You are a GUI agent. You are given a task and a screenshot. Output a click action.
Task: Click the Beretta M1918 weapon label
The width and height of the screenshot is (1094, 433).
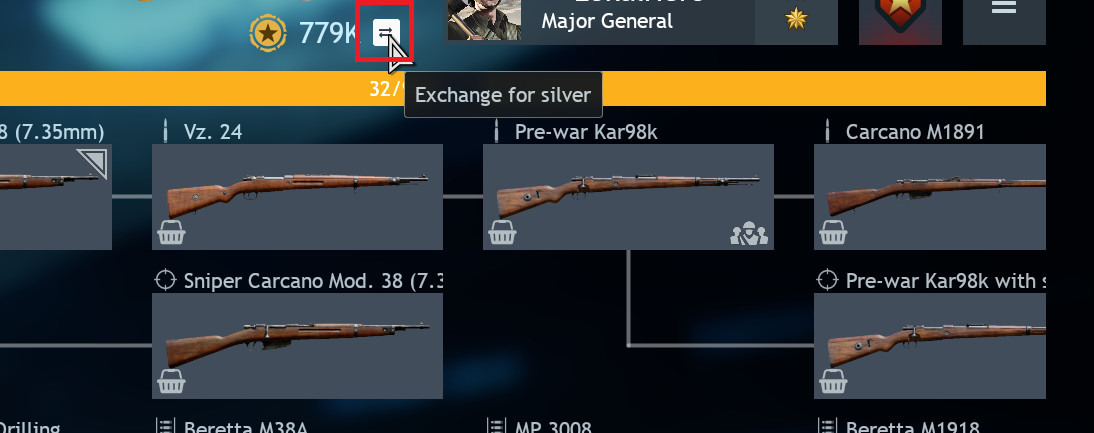[913, 426]
